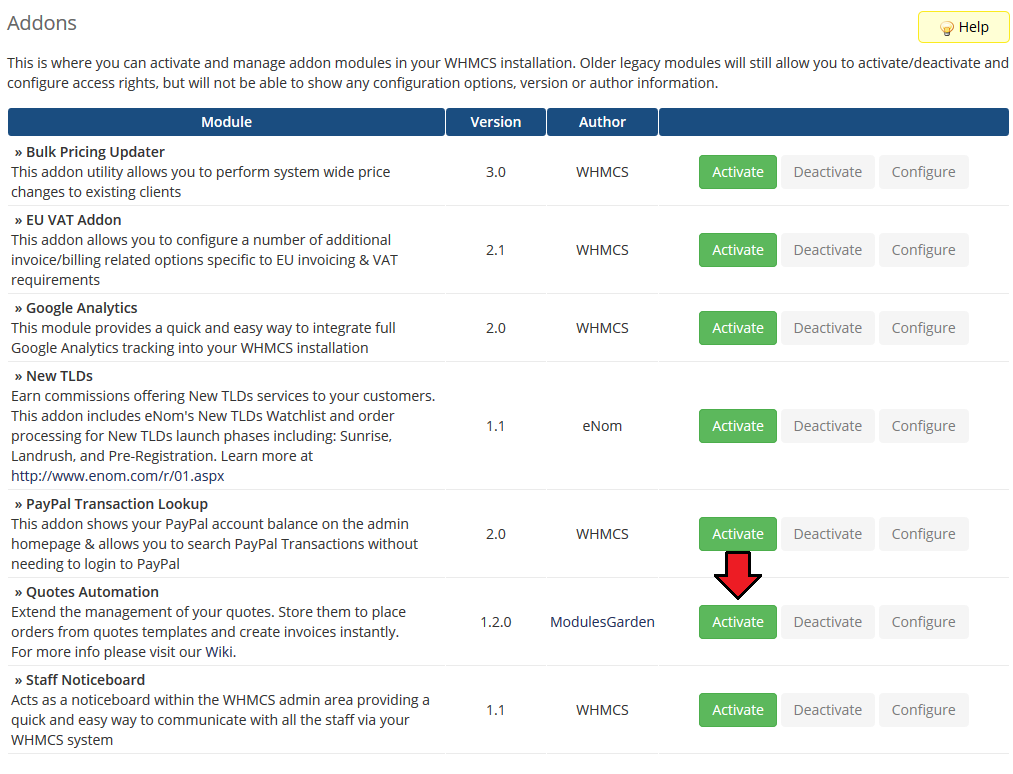Click the Author column header
1013x774 pixels.
(x=602, y=122)
